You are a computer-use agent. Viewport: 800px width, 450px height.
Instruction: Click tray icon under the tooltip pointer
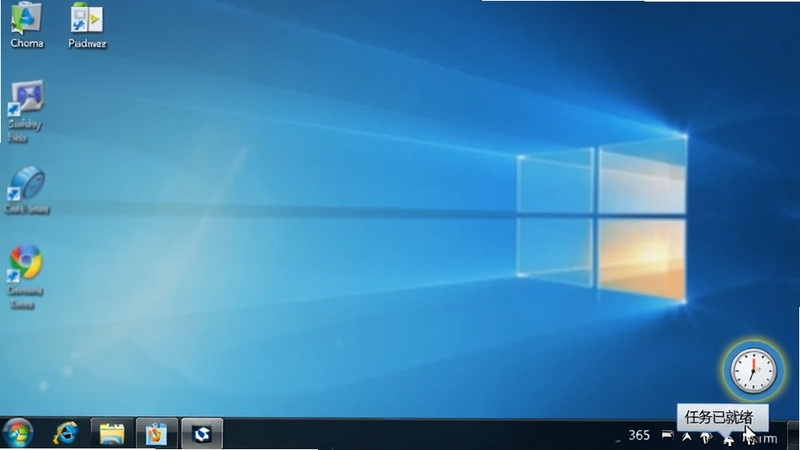coord(728,439)
